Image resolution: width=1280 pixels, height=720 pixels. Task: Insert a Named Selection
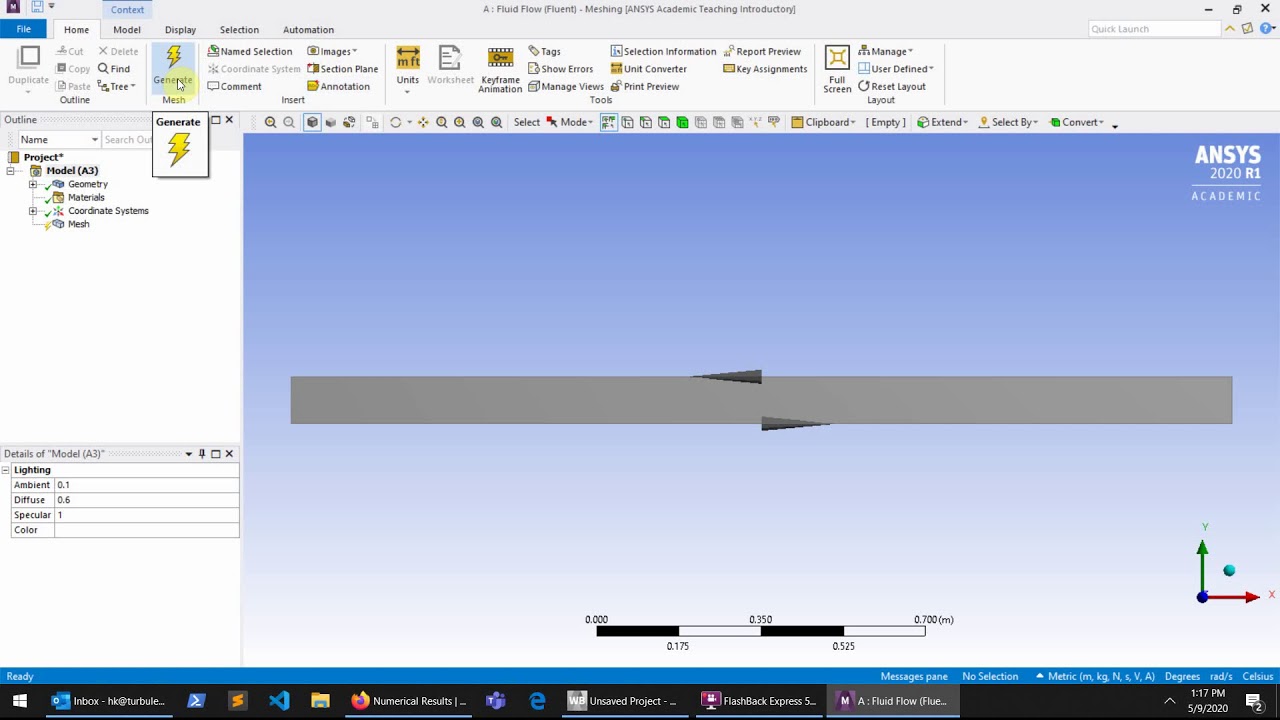coord(250,51)
